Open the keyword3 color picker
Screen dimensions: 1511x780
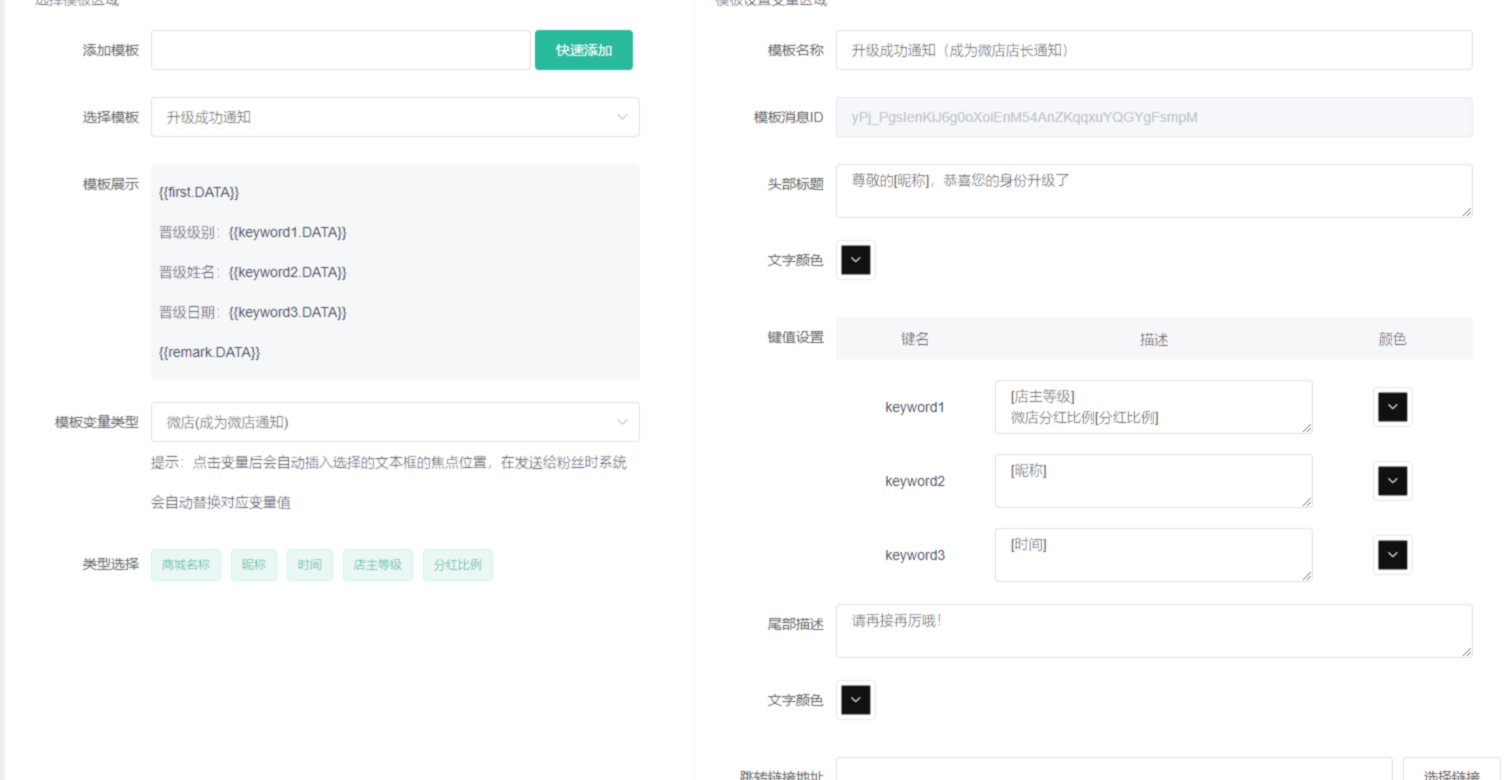(1392, 555)
